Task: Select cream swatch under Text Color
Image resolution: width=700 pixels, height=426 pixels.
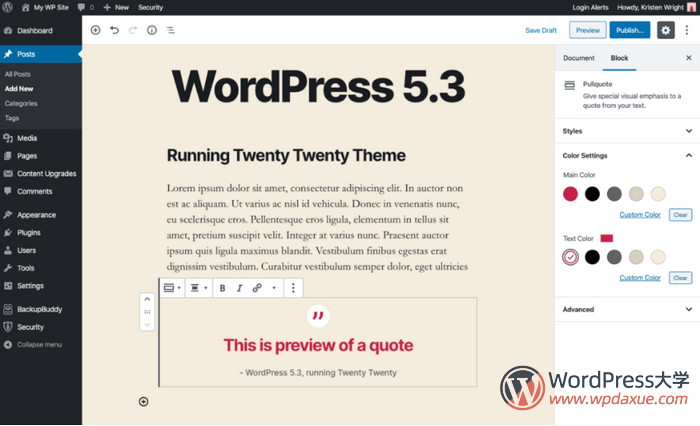Action: 658,257
